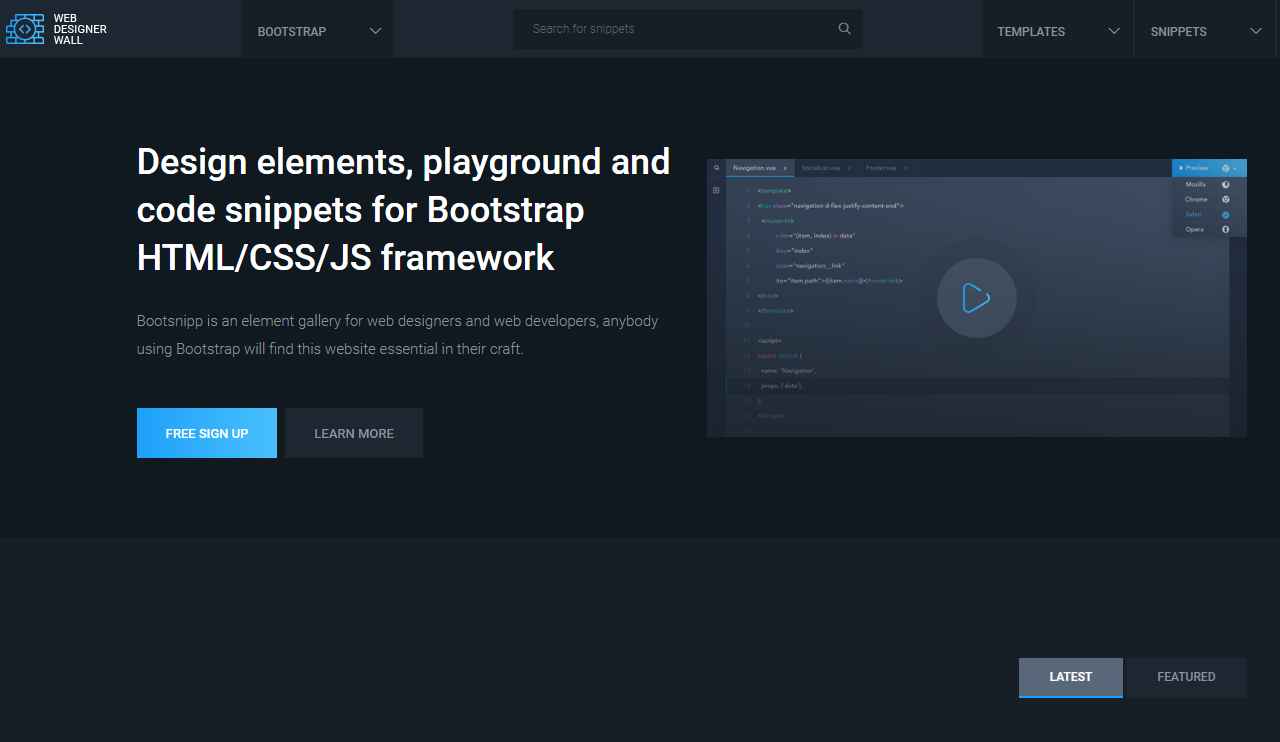Expand the Bootstrap dropdown chevron

(376, 31)
